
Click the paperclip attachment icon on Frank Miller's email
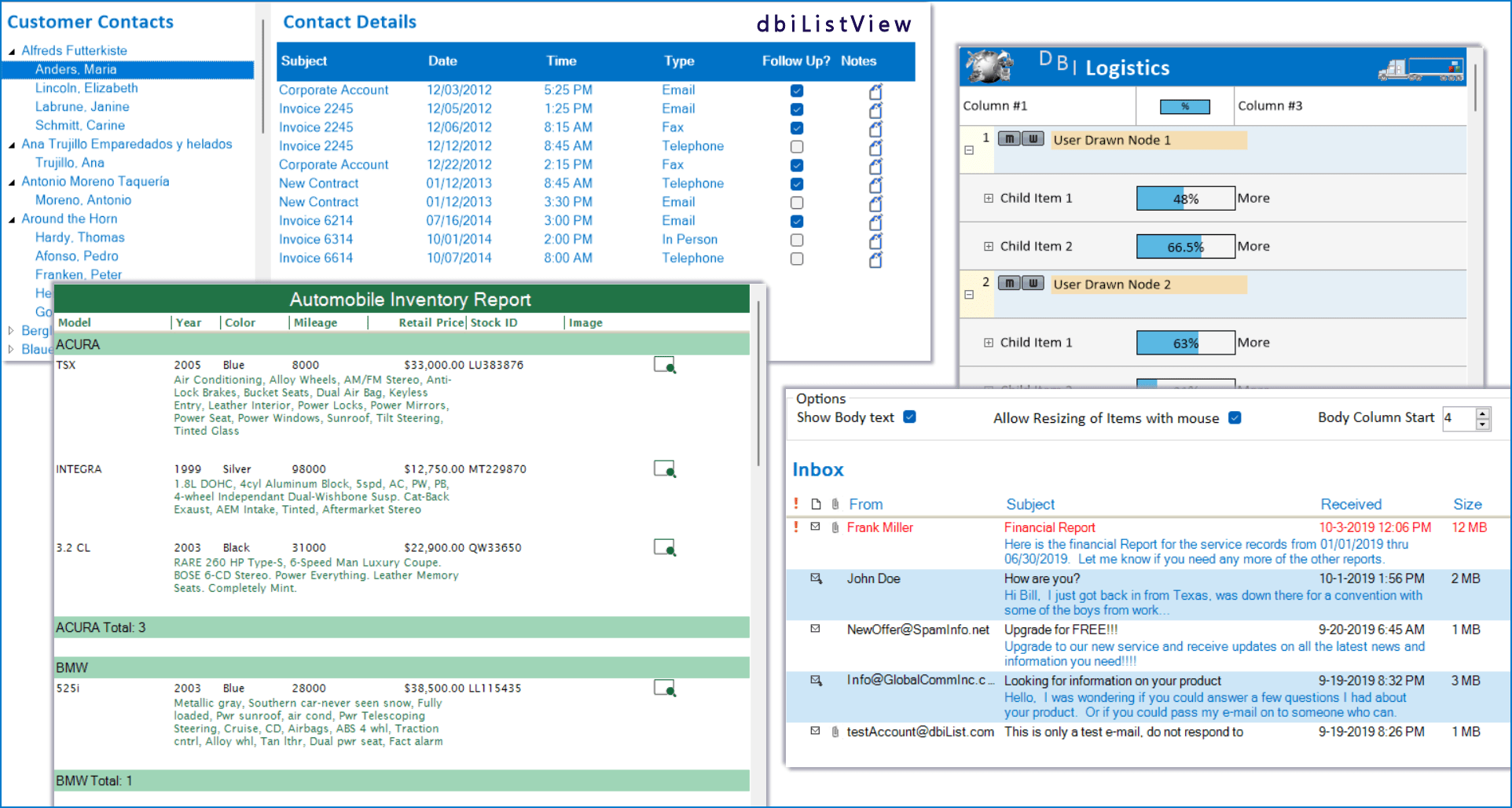click(835, 527)
